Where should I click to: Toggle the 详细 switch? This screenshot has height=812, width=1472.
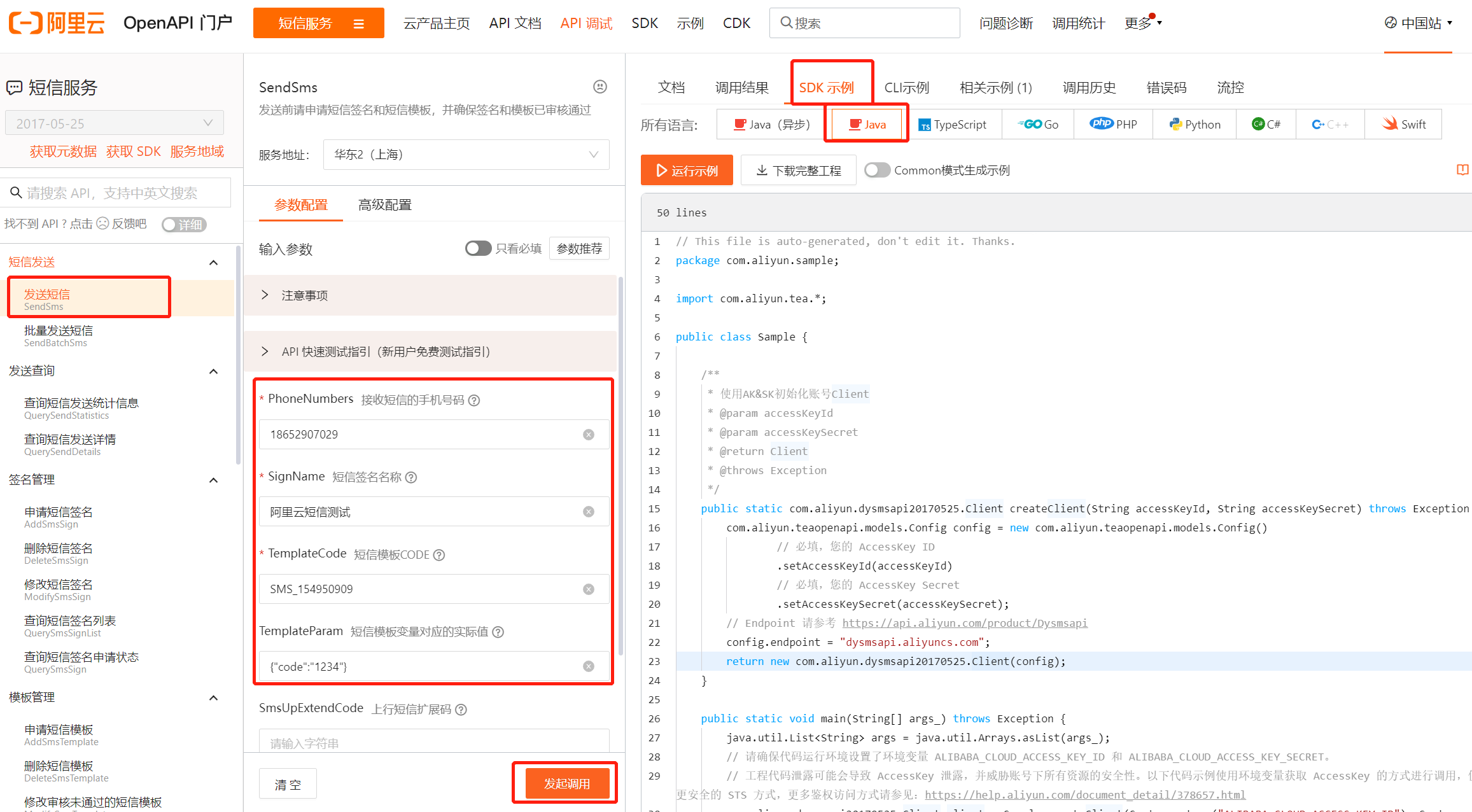(x=184, y=225)
